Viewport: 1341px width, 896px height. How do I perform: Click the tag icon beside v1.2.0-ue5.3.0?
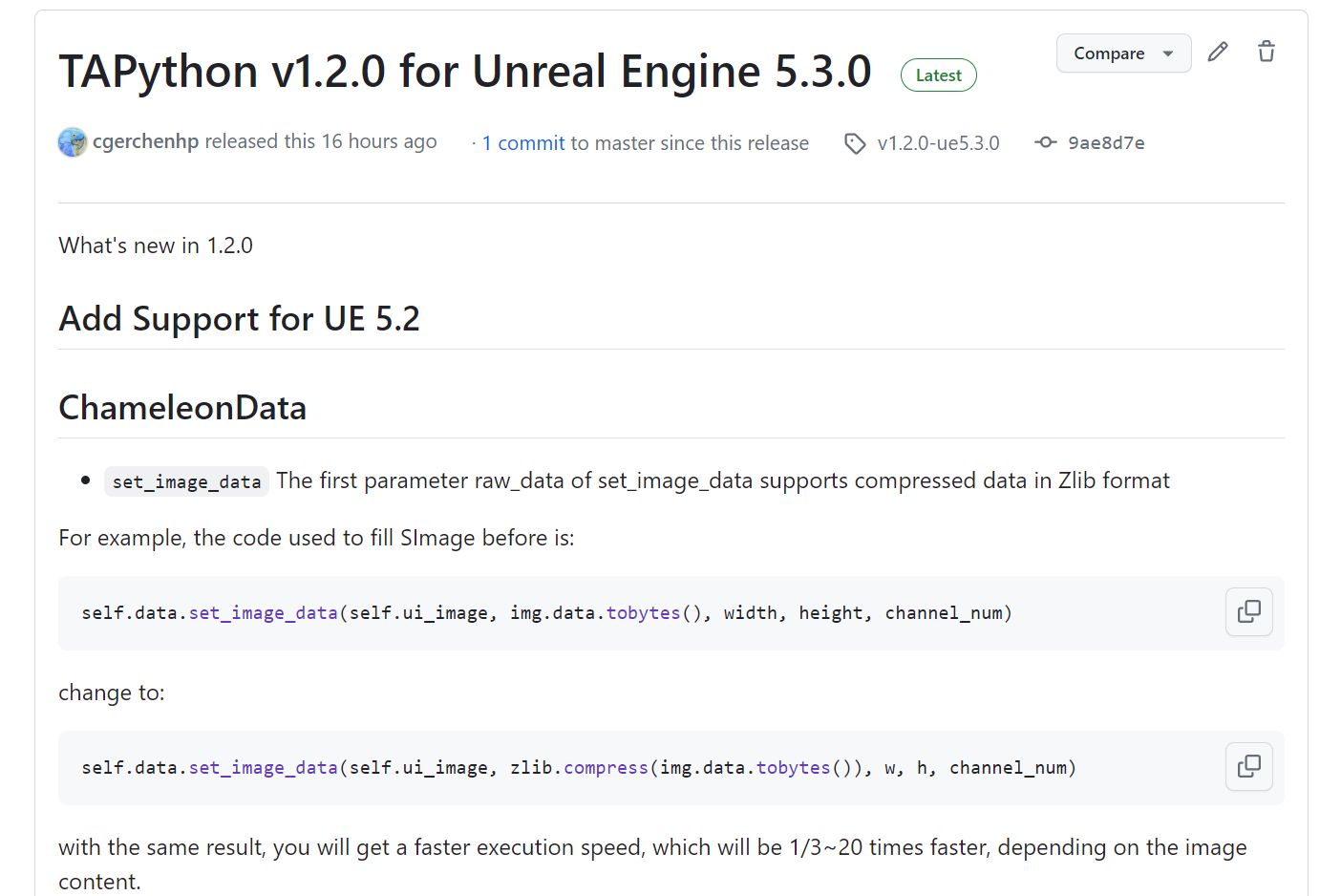[855, 143]
